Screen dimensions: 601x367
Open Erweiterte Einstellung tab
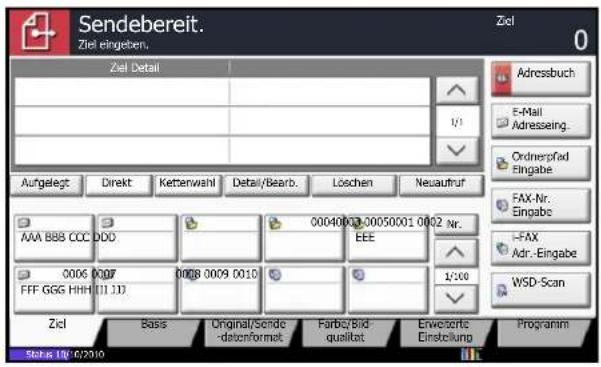point(445,332)
